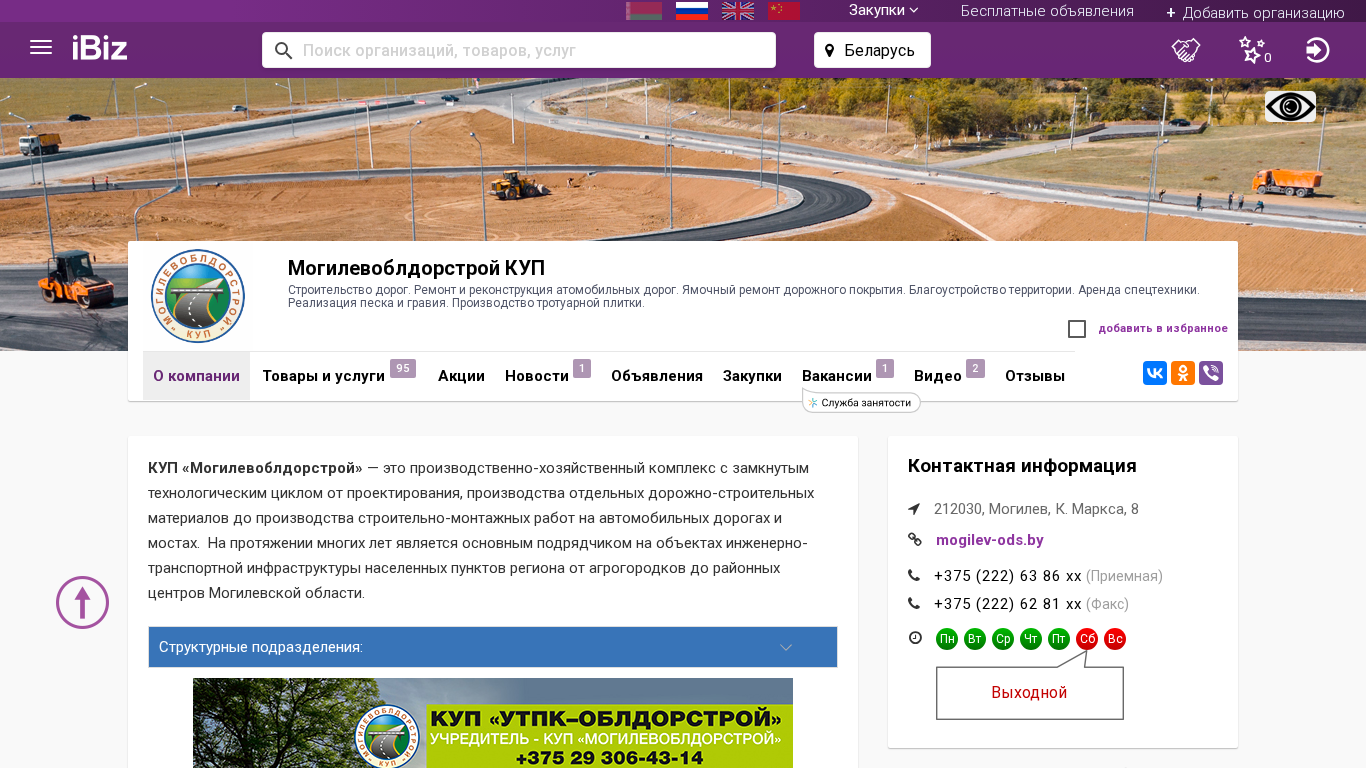Click 'Бесплатные объявления' link
Image resolution: width=1366 pixels, height=768 pixels.
1047,11
